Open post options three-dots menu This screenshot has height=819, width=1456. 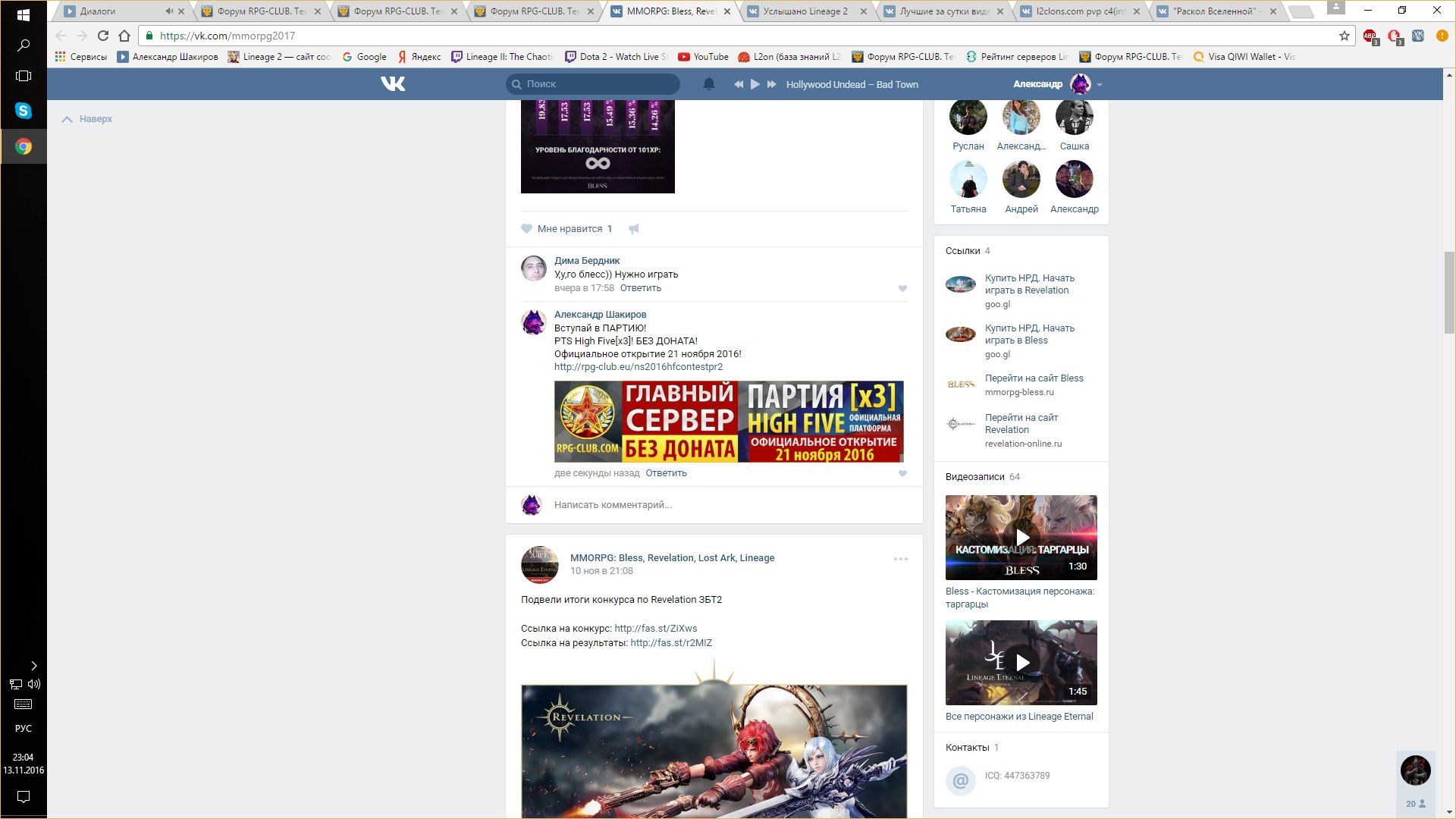(900, 559)
